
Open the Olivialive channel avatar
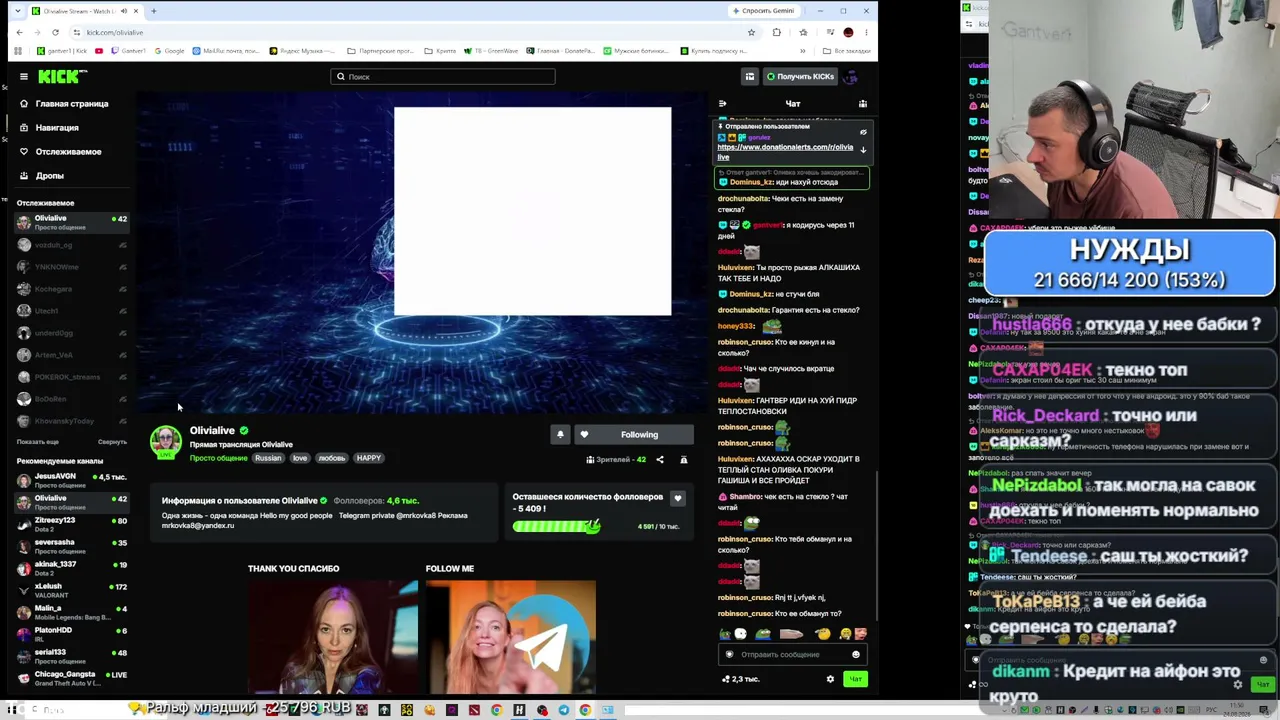(x=166, y=441)
